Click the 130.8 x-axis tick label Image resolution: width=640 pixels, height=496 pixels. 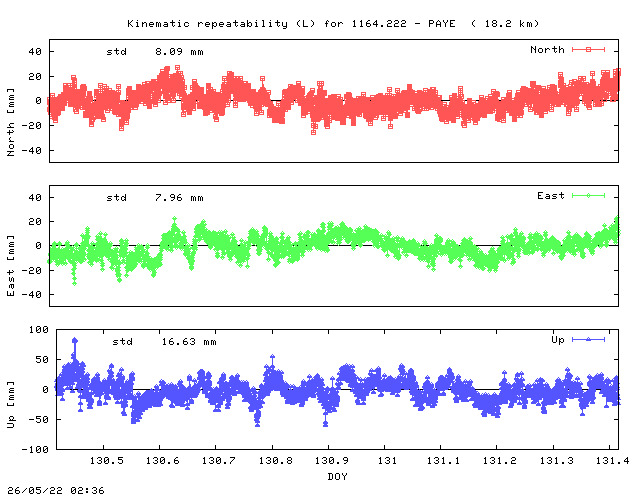pyautogui.click(x=276, y=461)
